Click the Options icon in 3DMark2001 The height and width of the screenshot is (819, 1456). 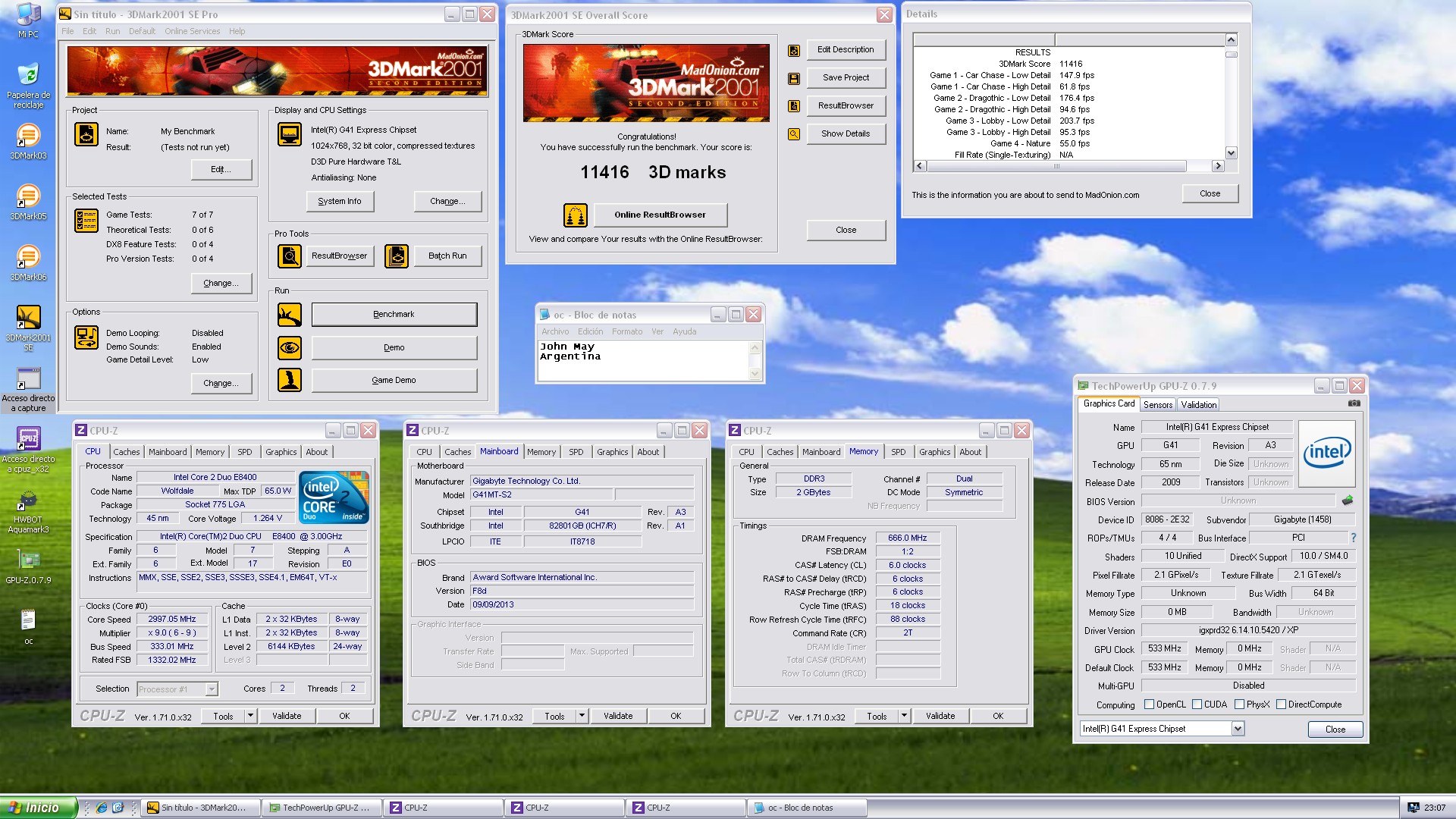[86, 337]
